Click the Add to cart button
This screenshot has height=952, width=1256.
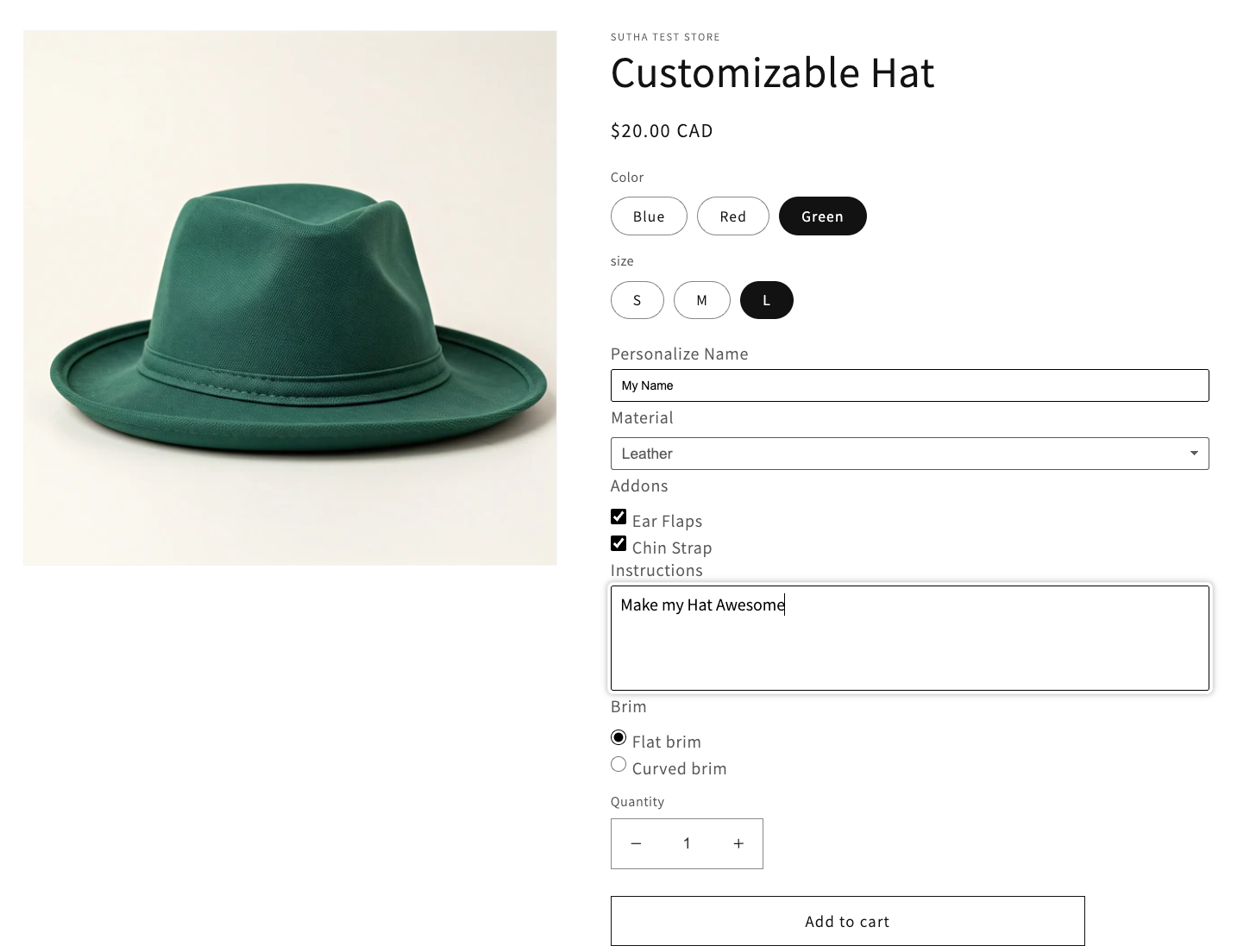pos(847,921)
